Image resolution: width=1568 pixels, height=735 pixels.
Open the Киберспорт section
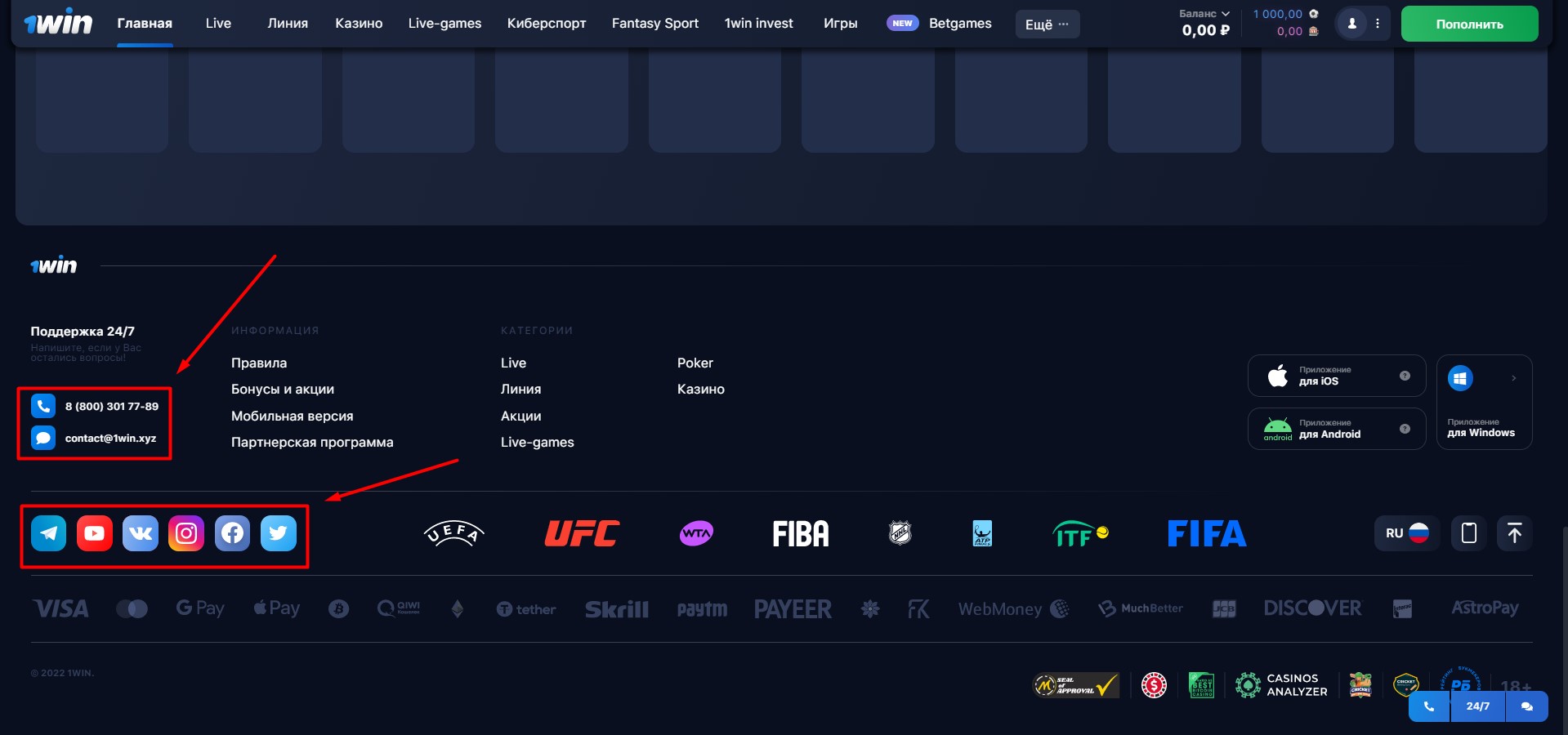coord(547,24)
